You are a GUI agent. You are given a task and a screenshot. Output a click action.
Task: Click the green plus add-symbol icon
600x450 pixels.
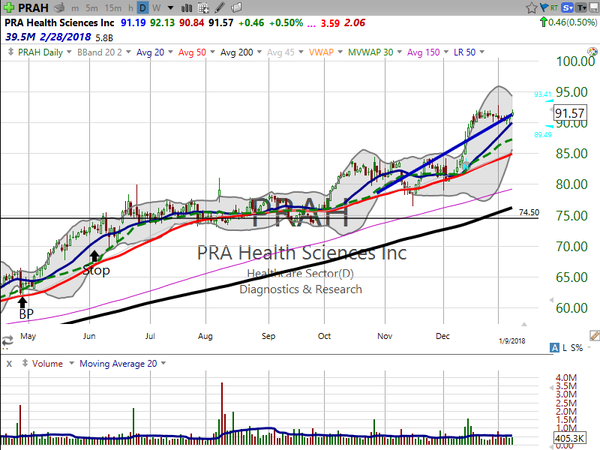tap(8, 7)
